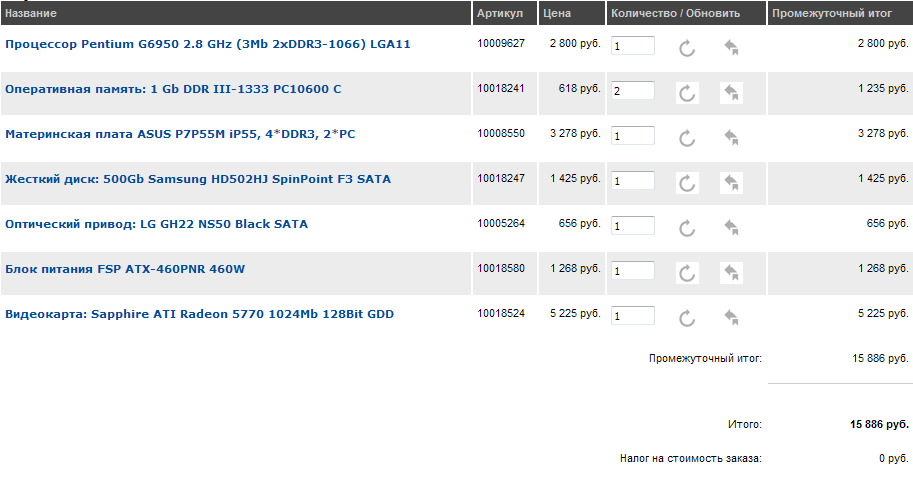The width and height of the screenshot is (913, 482).
Task: Update quantity for the DDR III-1333 memory row
Action: tap(687, 93)
